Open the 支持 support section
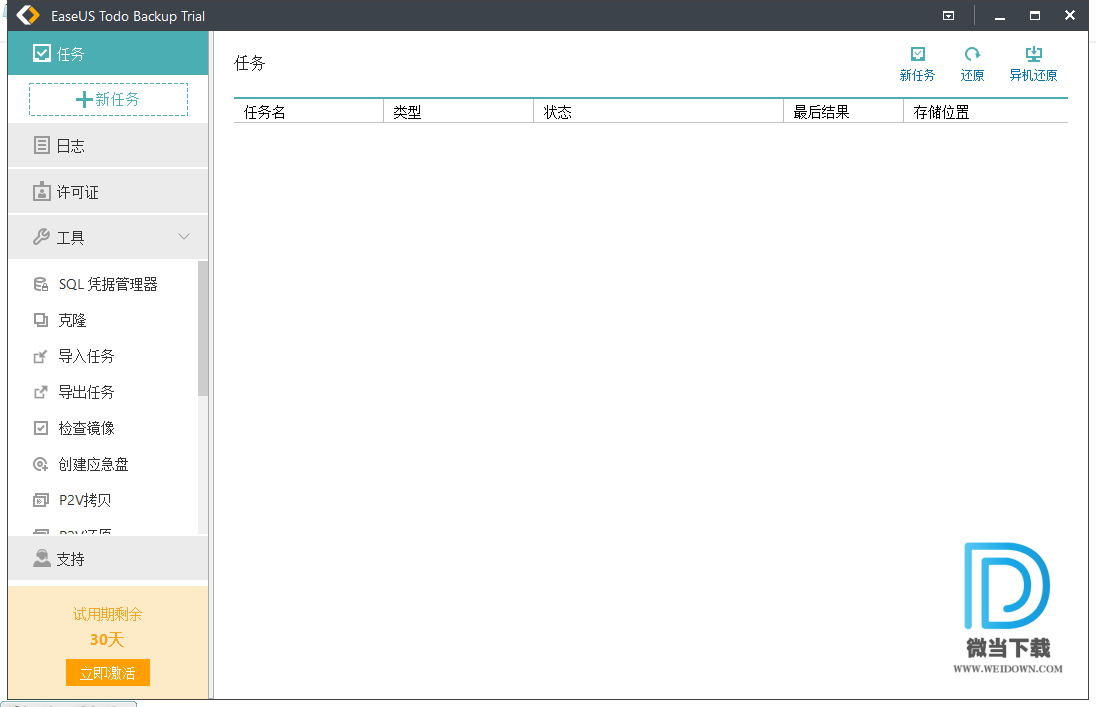Viewport: 1096px width, 707px height. [x=108, y=559]
